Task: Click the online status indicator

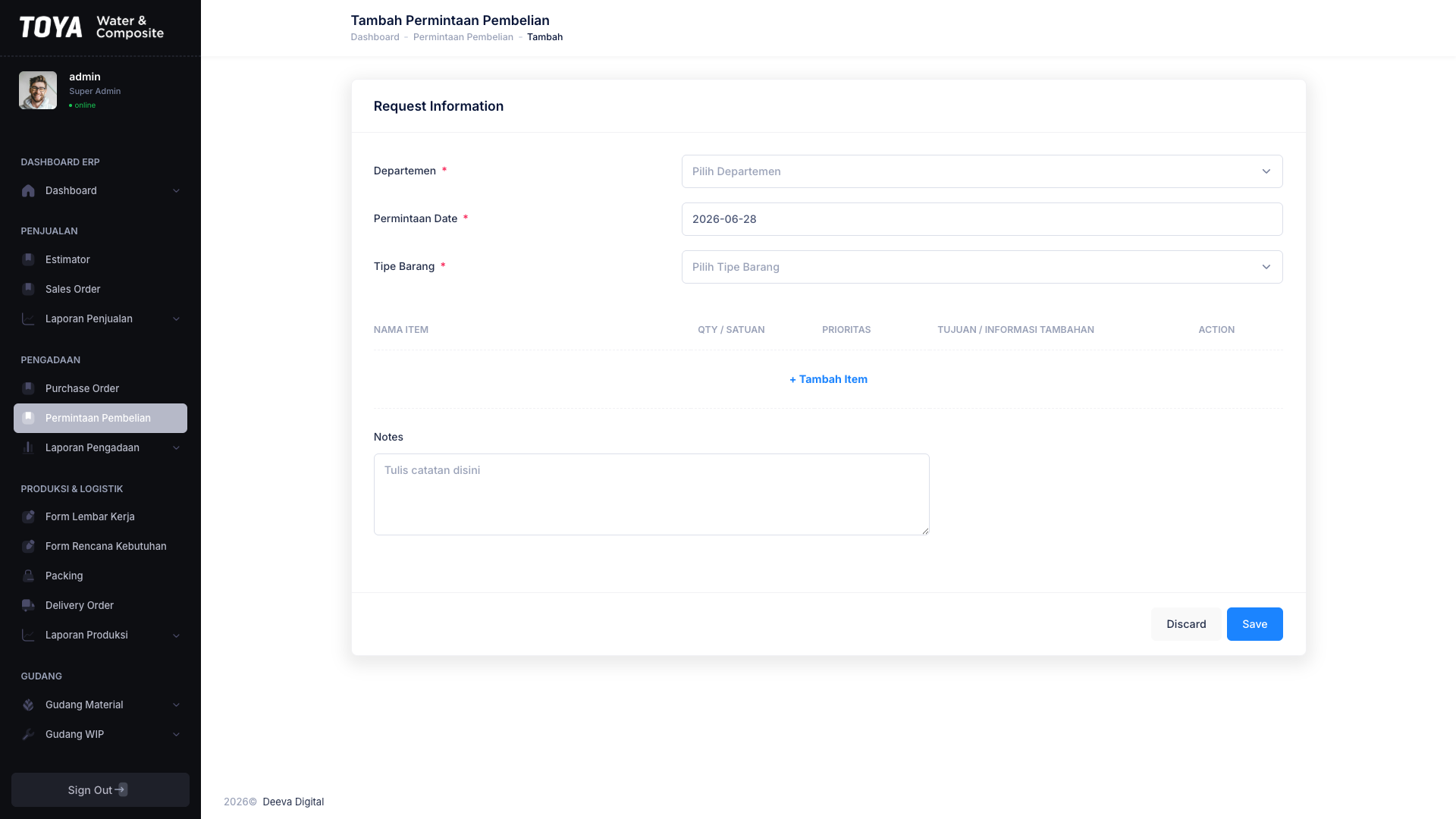Action: (83, 105)
